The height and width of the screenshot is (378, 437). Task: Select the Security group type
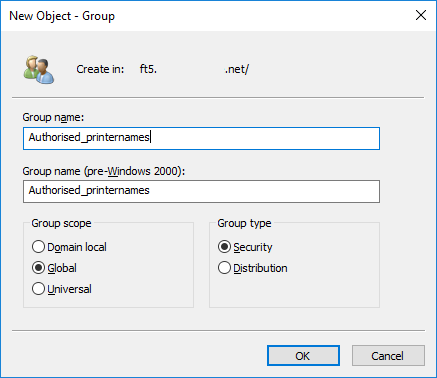pos(245,247)
